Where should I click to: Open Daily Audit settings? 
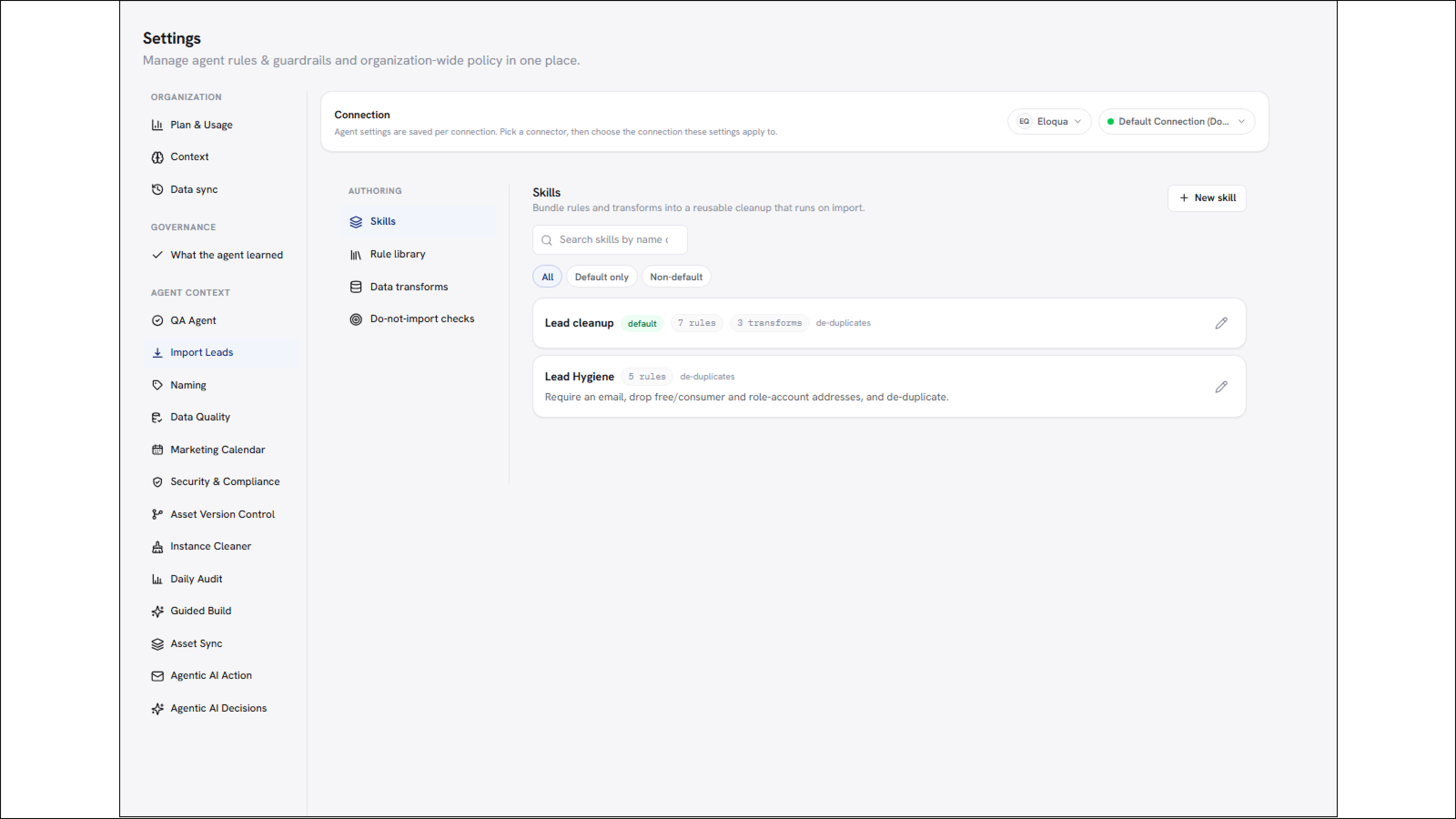221,579
